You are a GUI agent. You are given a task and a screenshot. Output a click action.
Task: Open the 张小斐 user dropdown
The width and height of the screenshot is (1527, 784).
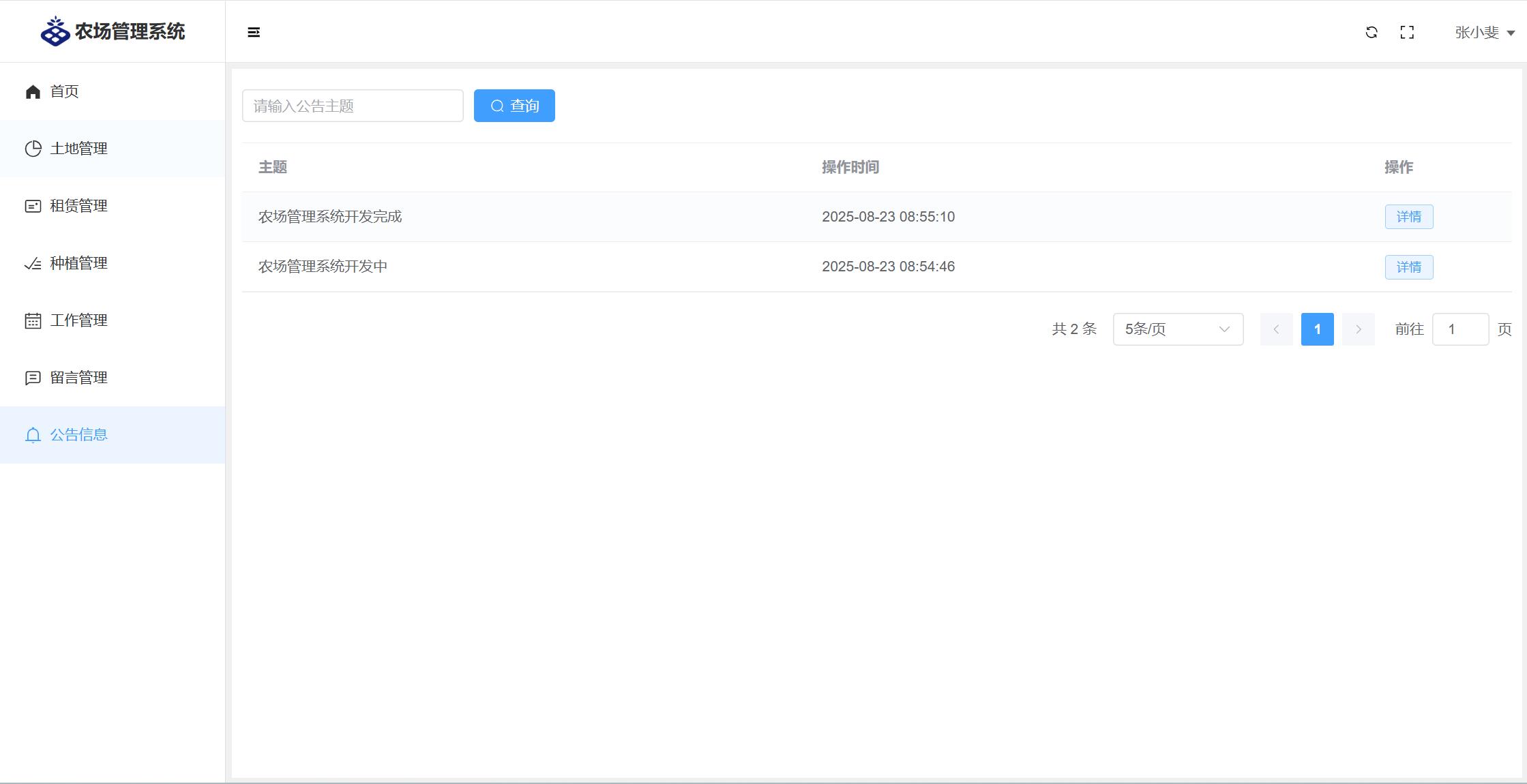(x=1485, y=32)
